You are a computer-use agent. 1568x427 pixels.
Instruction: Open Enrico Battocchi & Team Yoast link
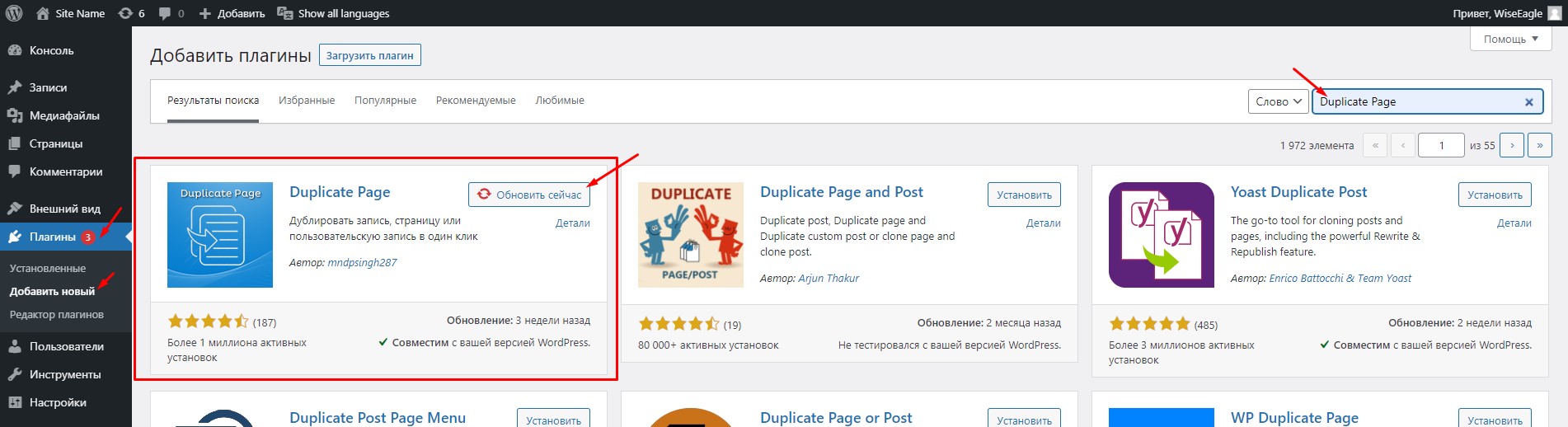1340,278
